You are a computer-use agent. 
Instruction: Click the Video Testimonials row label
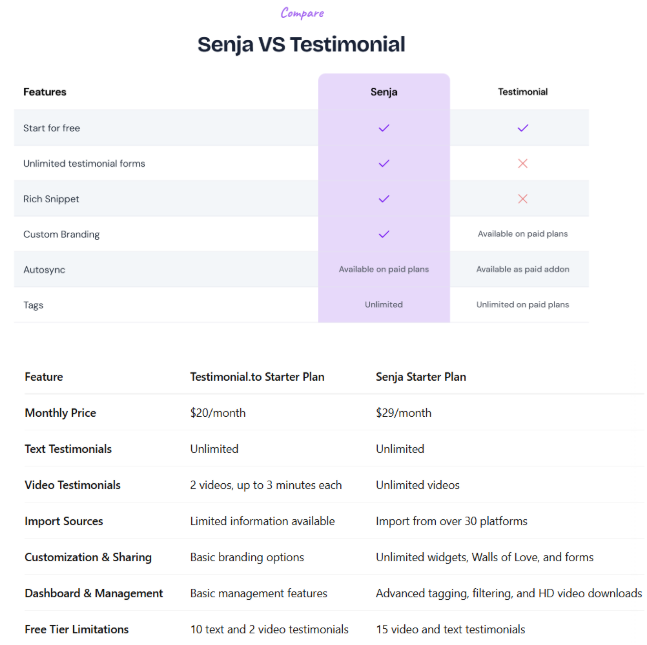(73, 485)
